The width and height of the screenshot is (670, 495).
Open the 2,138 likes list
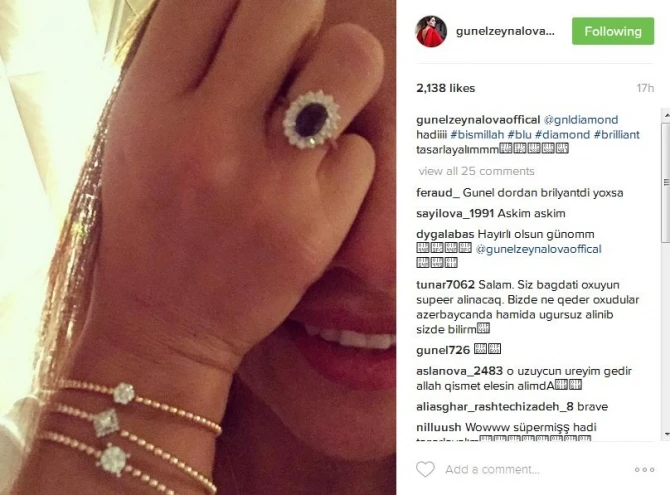(x=445, y=88)
